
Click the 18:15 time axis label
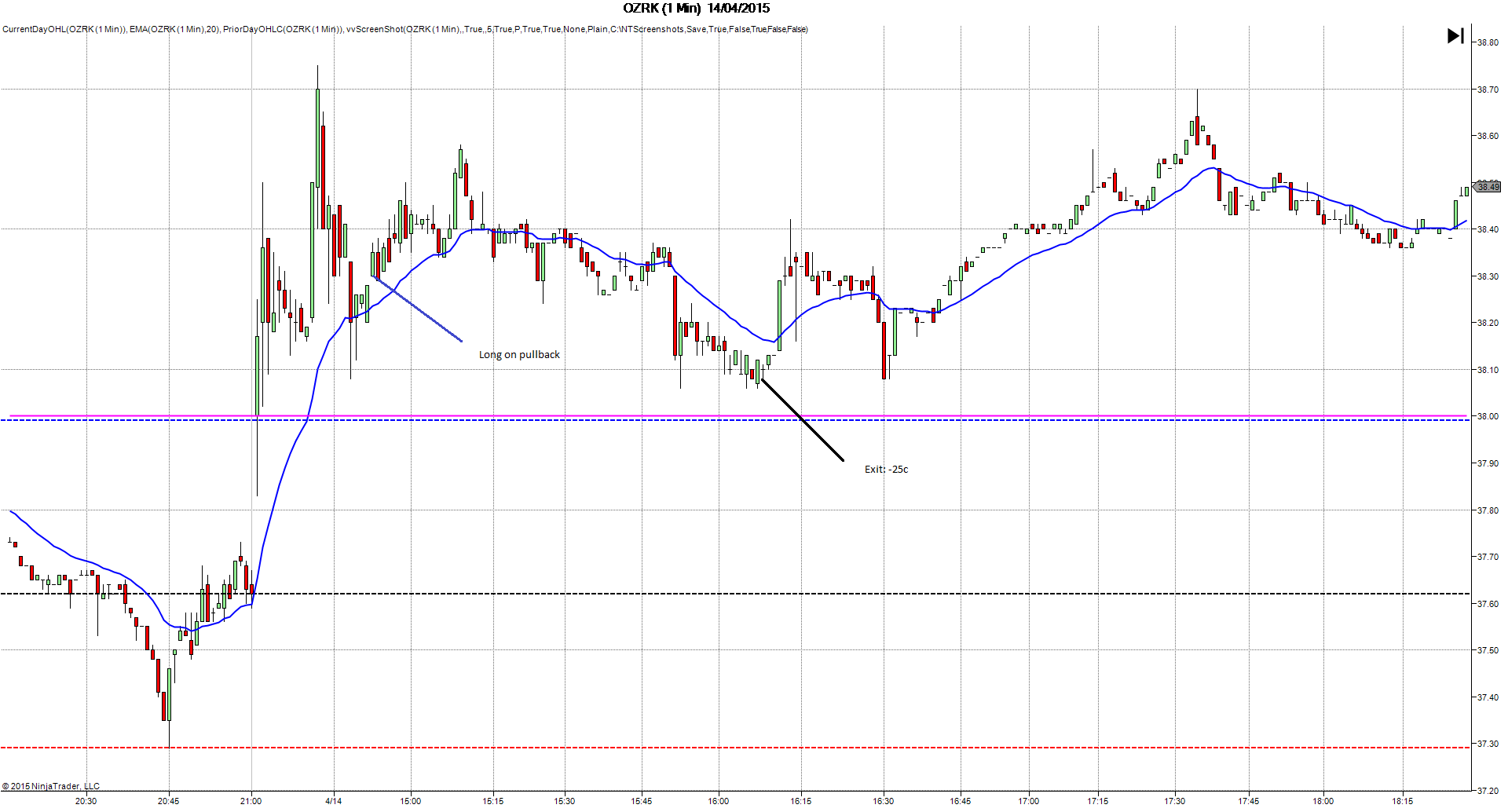pyautogui.click(x=1403, y=801)
